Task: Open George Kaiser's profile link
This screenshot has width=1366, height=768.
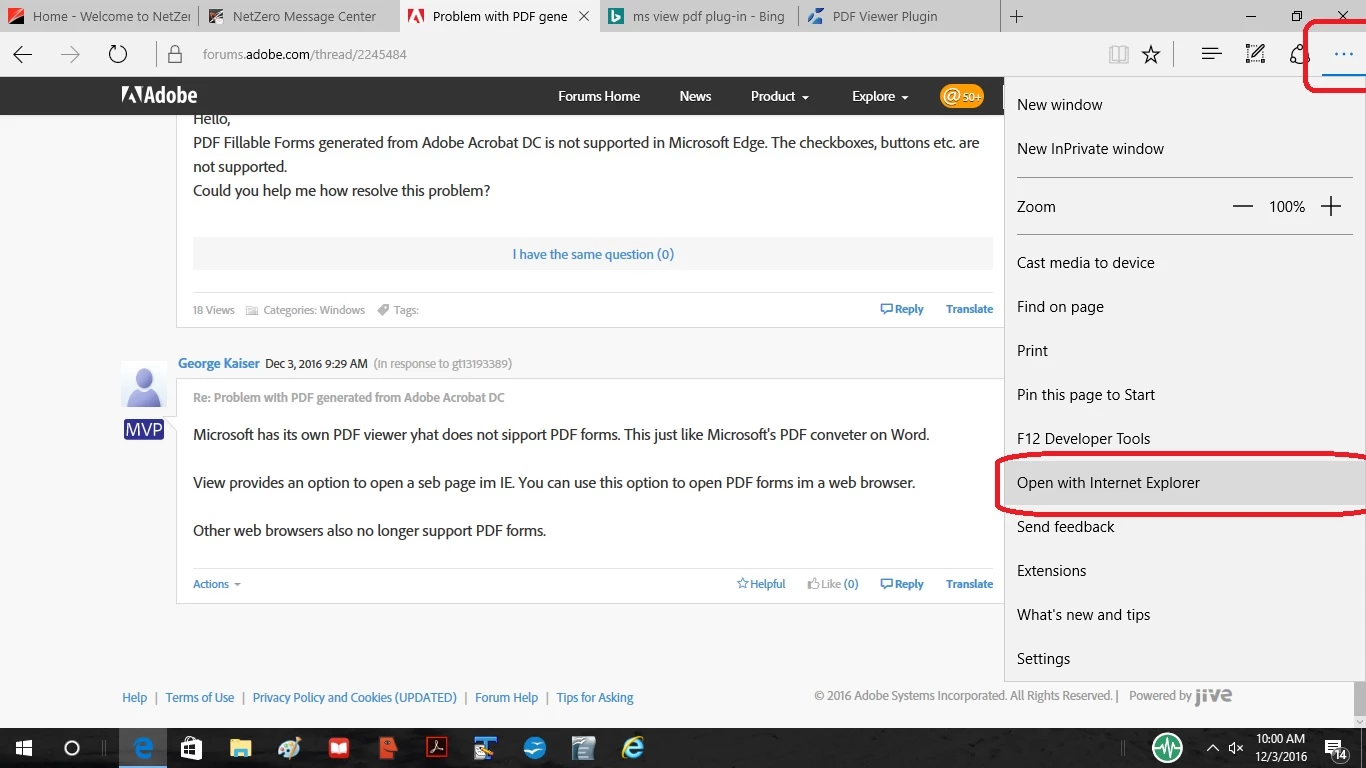Action: click(x=219, y=363)
